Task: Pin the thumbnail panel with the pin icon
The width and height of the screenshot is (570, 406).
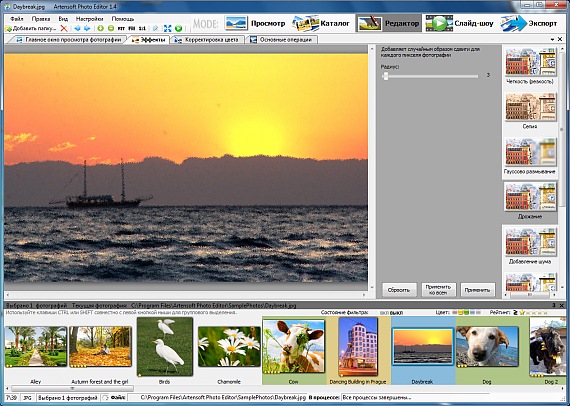Action: click(554, 306)
